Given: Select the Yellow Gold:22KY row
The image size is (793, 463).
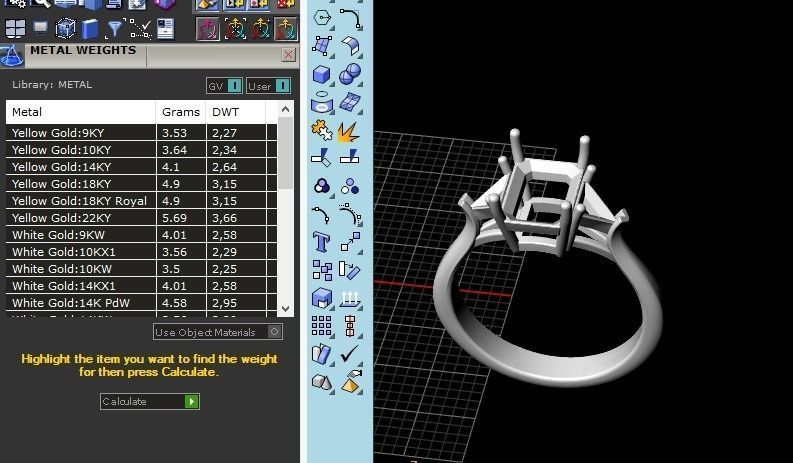Looking at the screenshot, I should point(141,218).
